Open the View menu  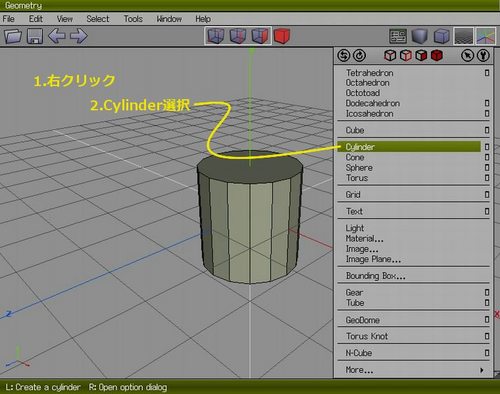click(65, 19)
